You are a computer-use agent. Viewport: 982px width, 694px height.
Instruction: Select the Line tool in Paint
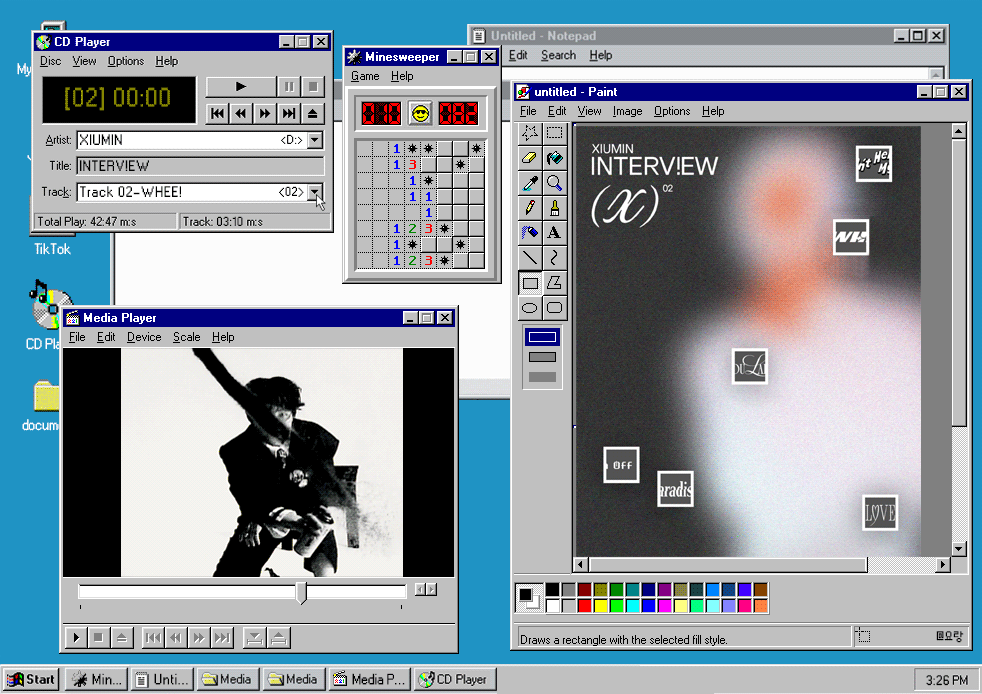tap(530, 258)
